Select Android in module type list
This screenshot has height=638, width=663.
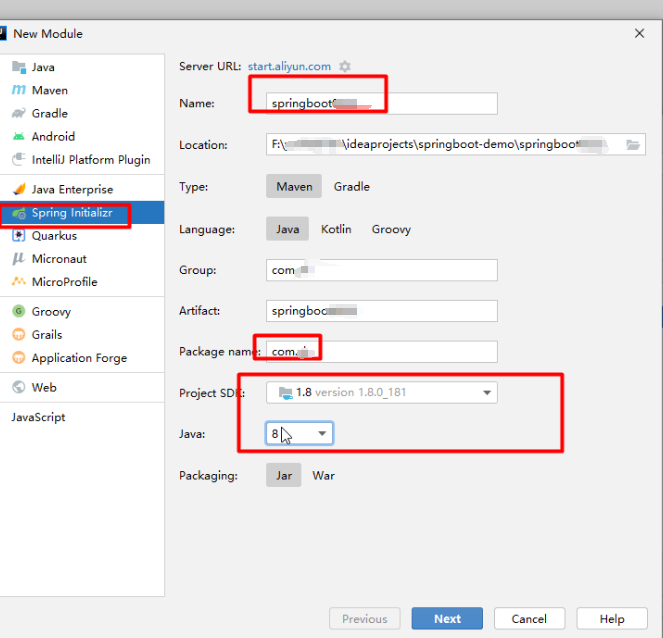(x=82, y=137)
